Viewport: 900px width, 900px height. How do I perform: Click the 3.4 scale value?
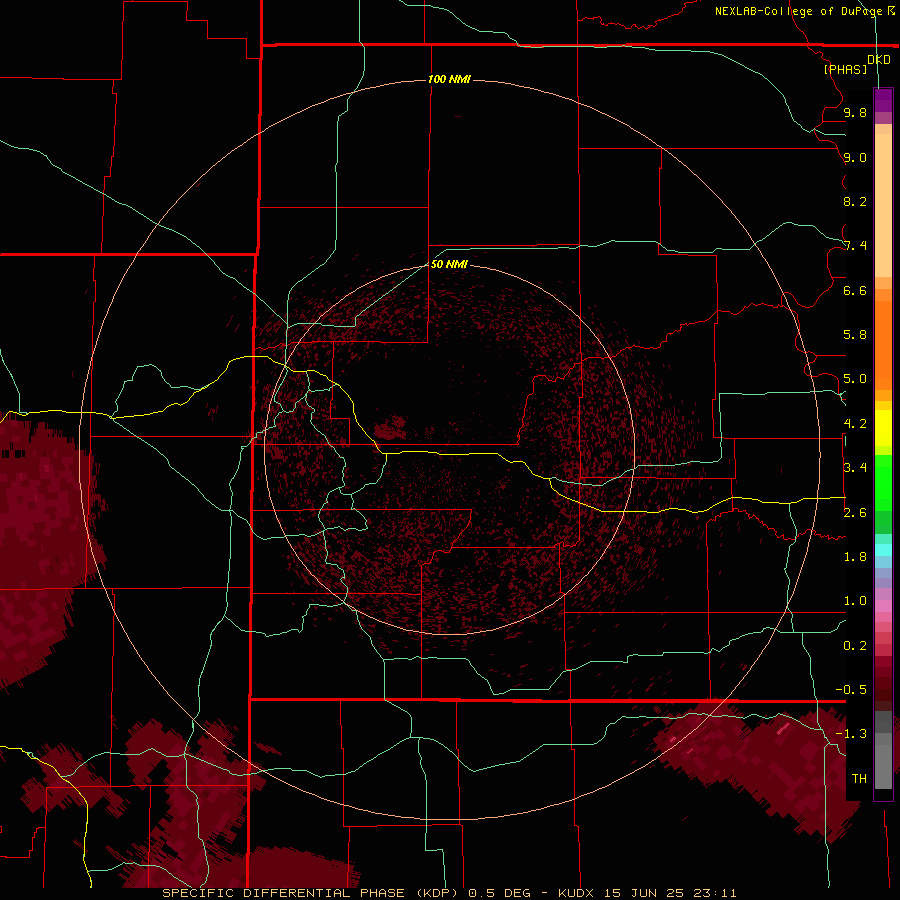[x=855, y=468]
